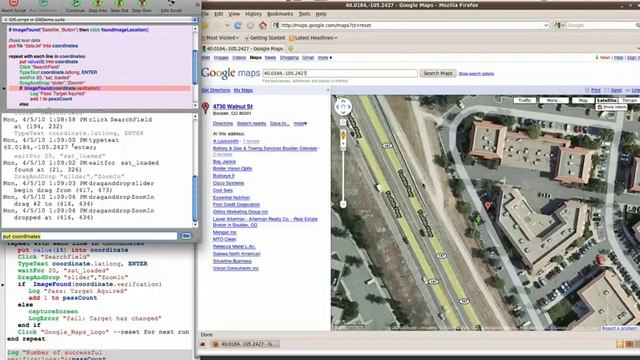
Task: Switch map to Map view
Action: pos(583,100)
